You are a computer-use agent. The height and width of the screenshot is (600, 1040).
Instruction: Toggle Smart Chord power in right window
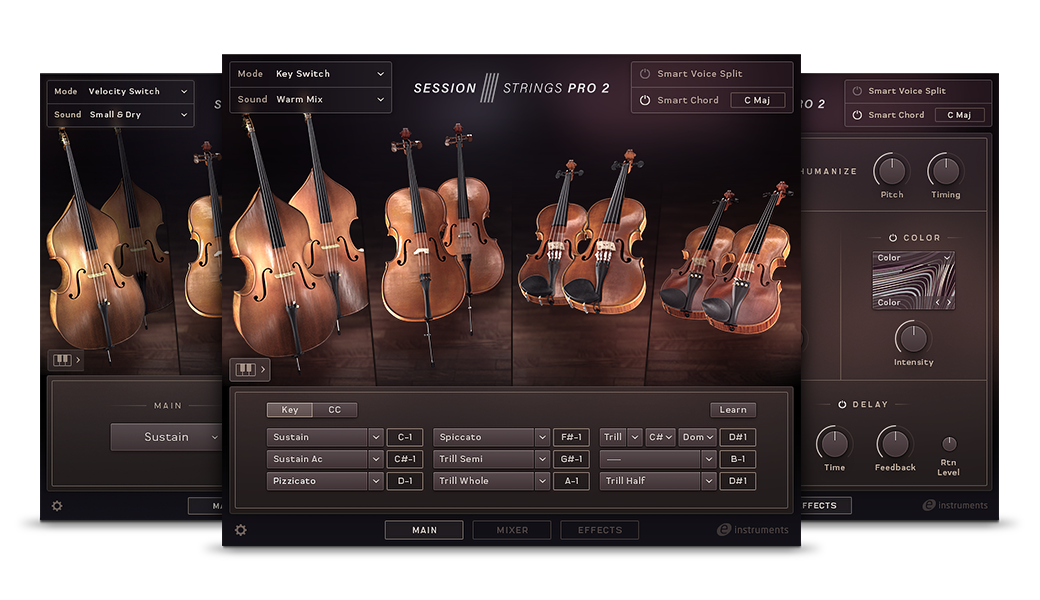(857, 115)
